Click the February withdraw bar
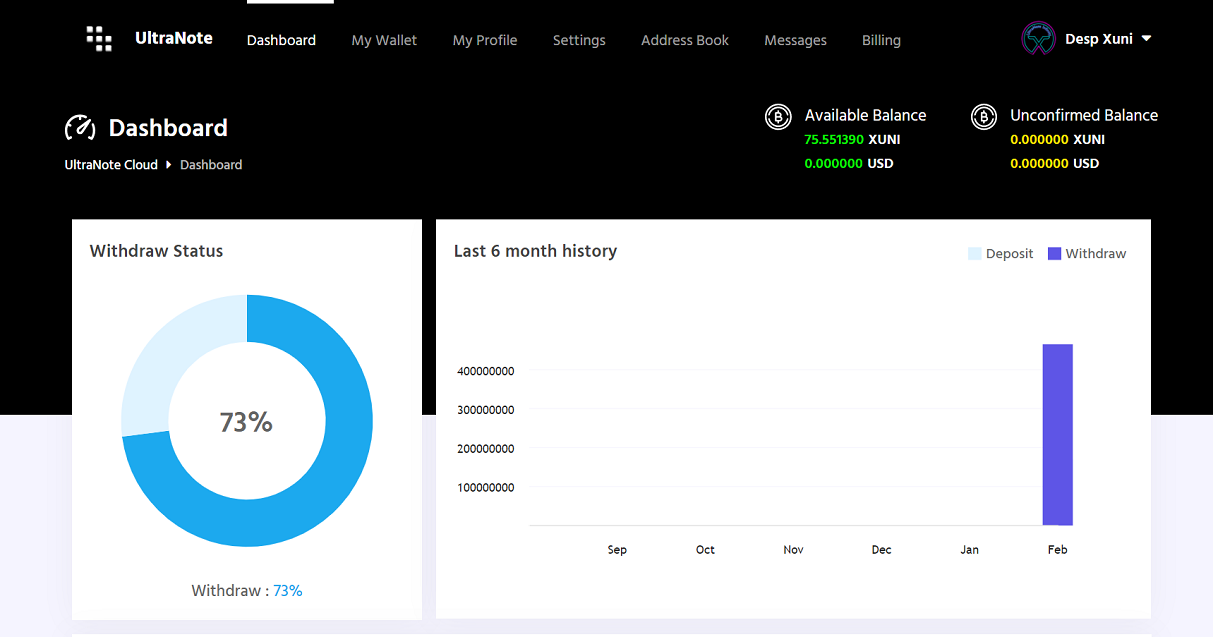1213x637 pixels. [1058, 435]
